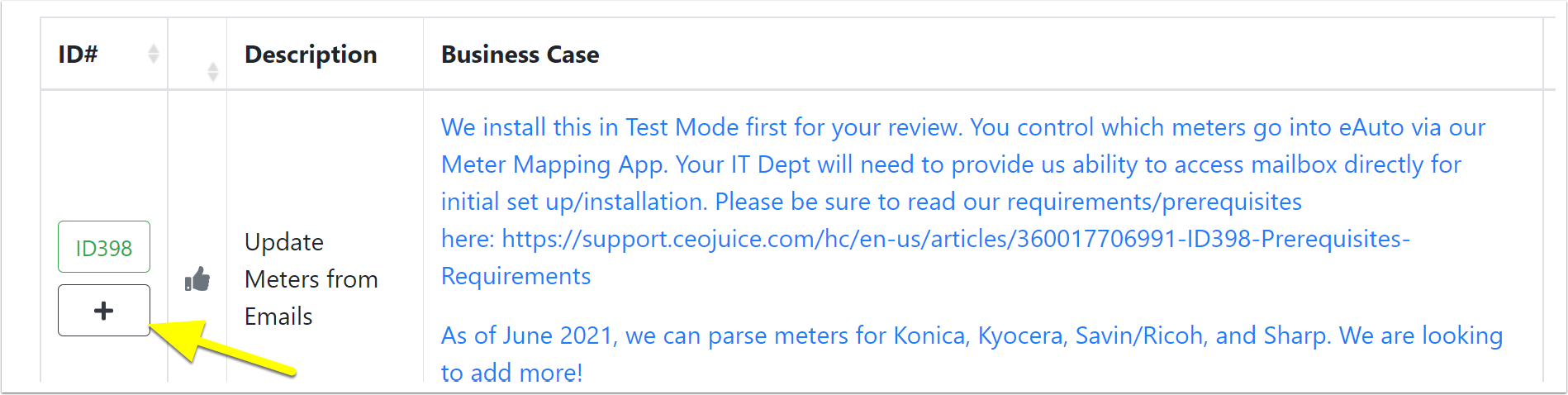Screen dimensions: 1568x395
Task: Select the ID# column header label
Action: (78, 55)
